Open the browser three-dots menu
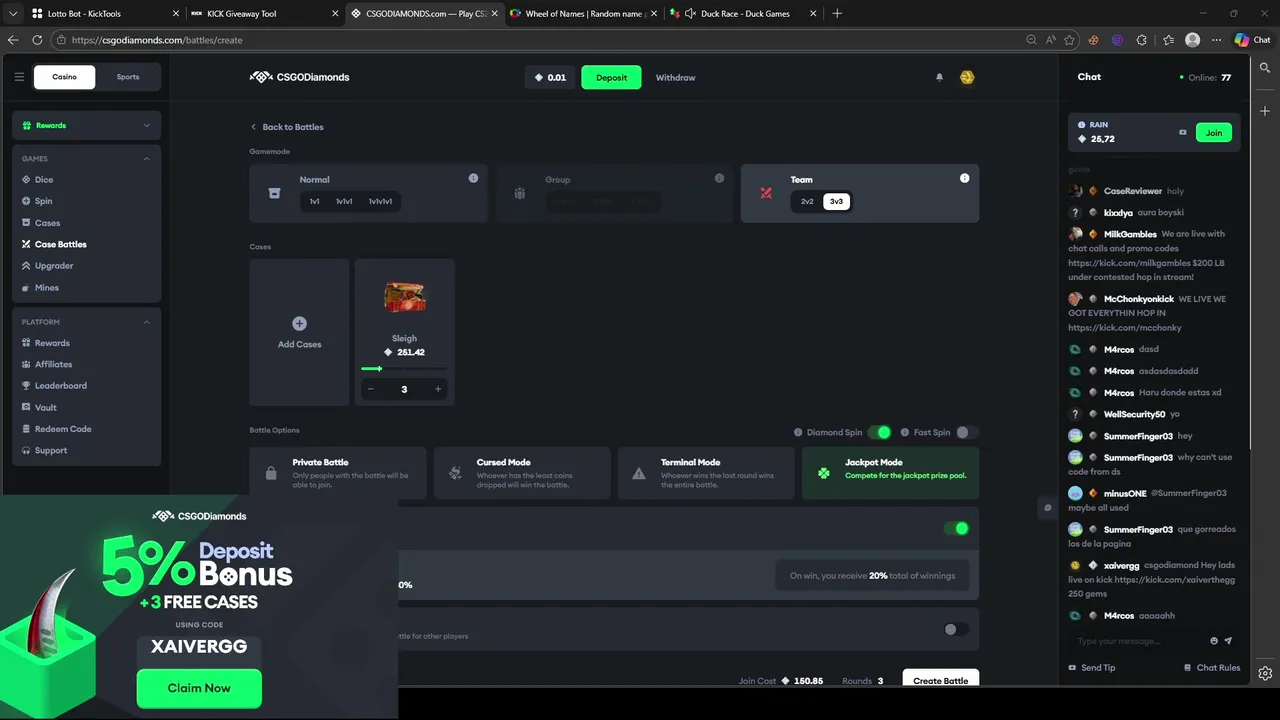The height and width of the screenshot is (720, 1280). [1216, 40]
